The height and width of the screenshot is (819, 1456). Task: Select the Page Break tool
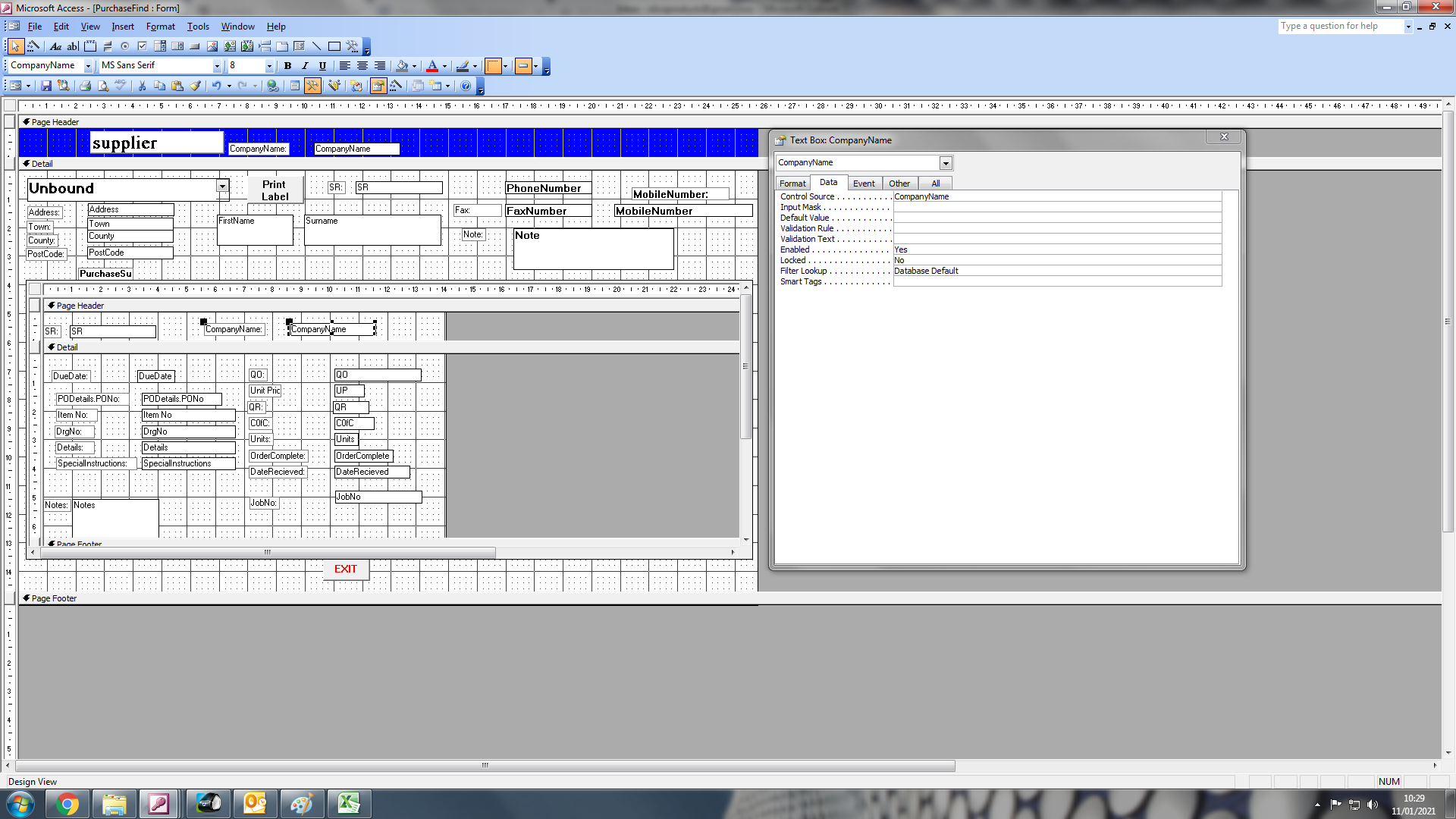coord(265,46)
